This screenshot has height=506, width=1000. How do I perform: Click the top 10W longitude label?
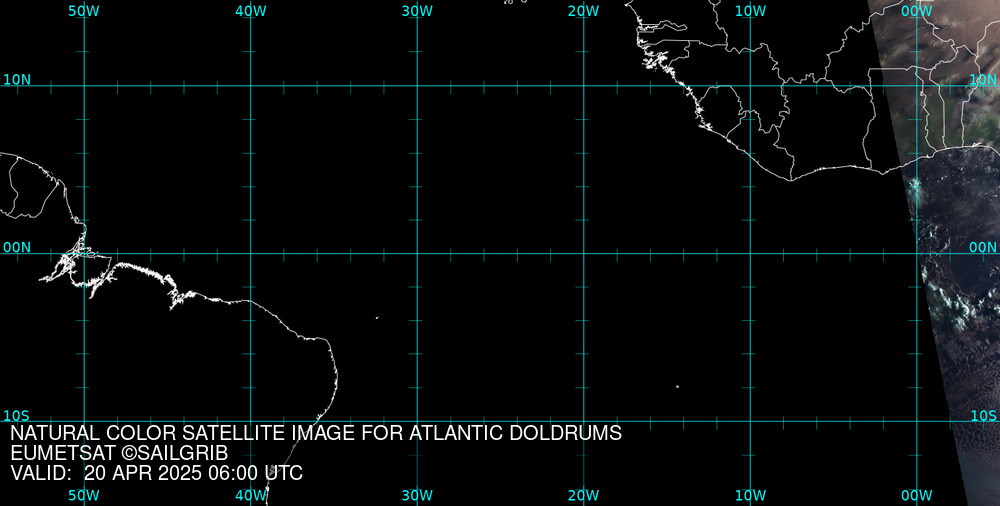[750, 11]
